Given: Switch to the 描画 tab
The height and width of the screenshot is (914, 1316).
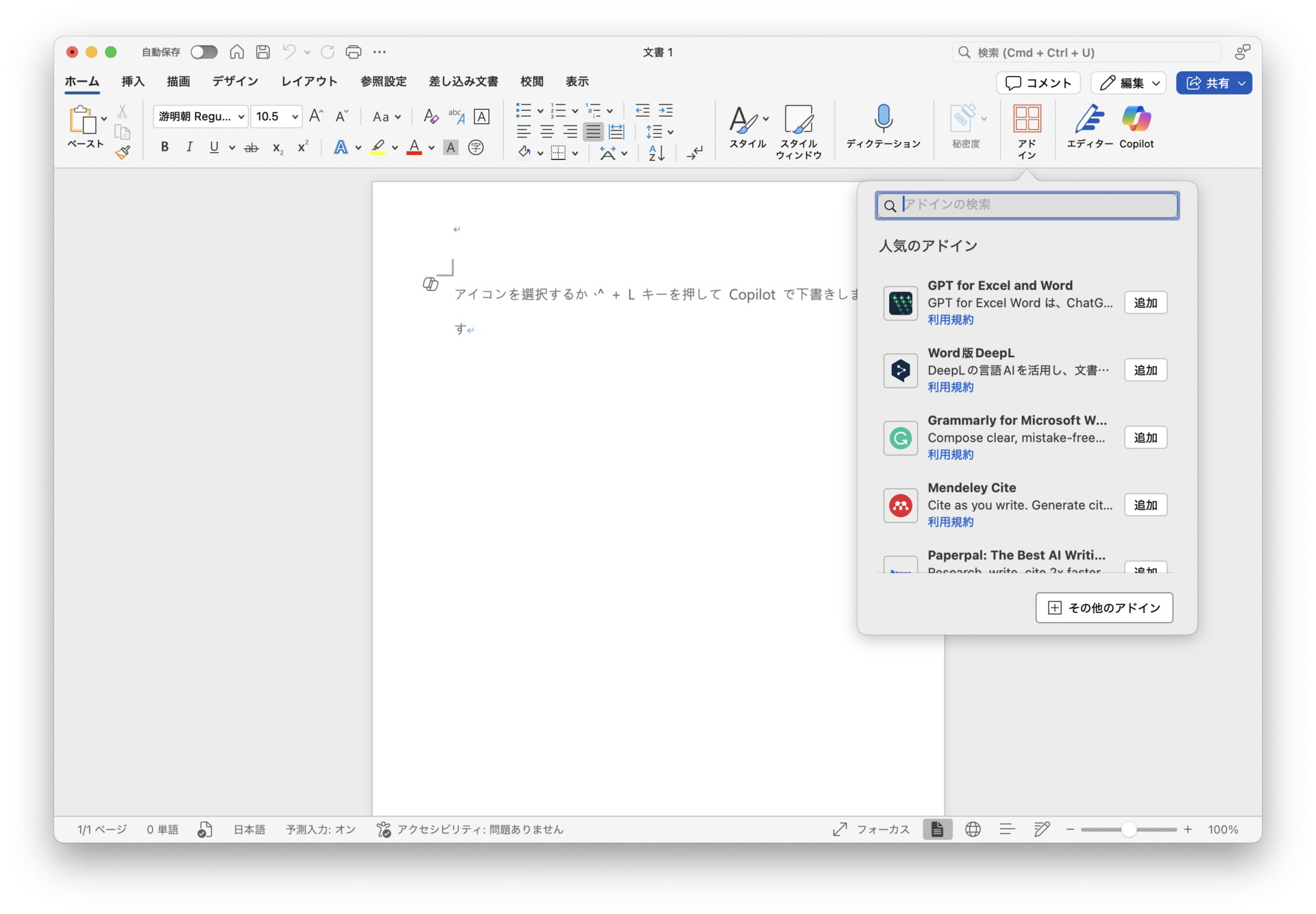Looking at the screenshot, I should 178,81.
